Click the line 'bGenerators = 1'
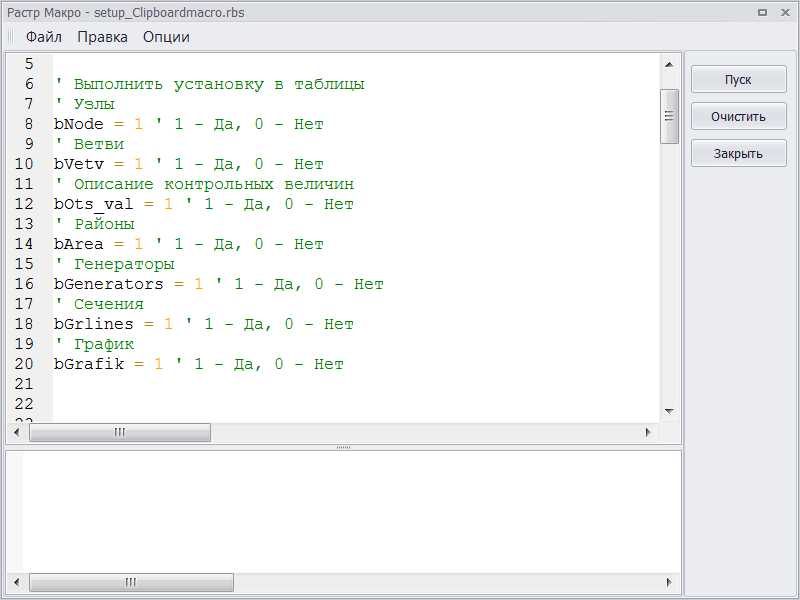The height and width of the screenshot is (600, 800). (218, 284)
